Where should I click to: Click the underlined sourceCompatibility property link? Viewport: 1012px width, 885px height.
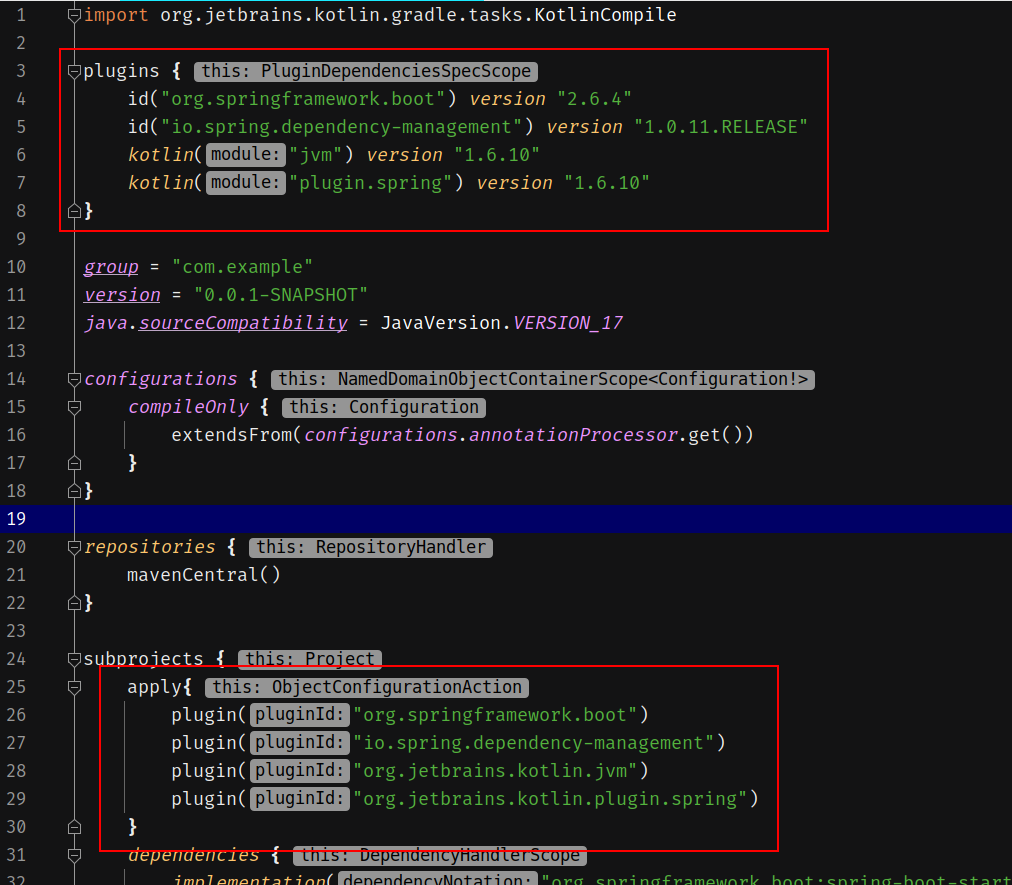tap(240, 322)
